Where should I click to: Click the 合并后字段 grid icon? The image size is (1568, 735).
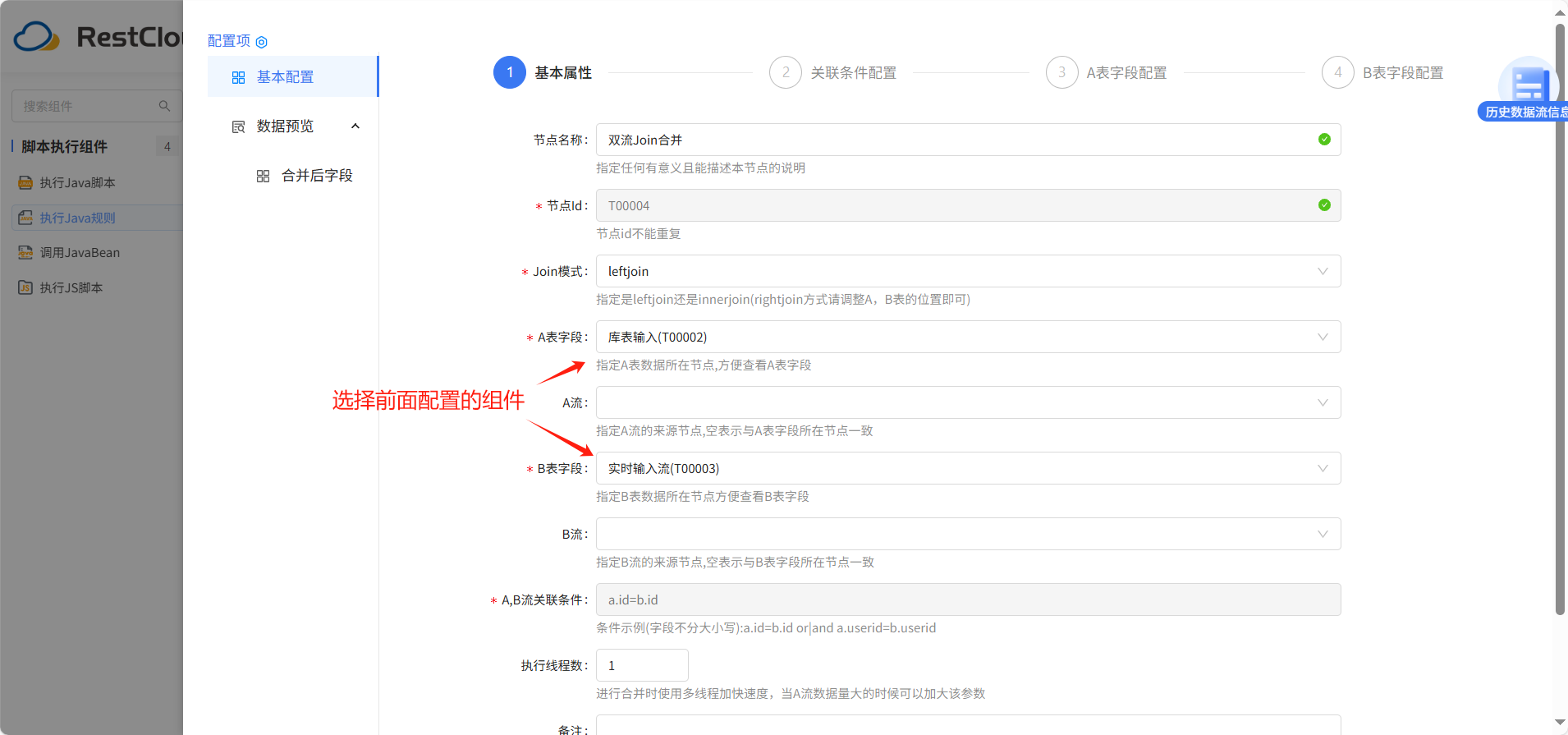click(263, 176)
